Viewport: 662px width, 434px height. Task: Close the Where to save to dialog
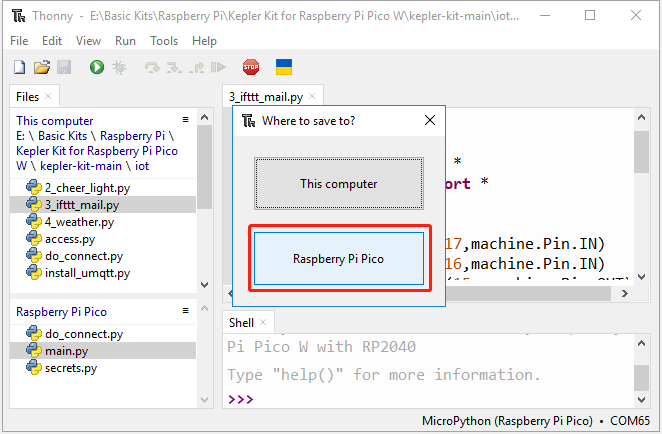pyautogui.click(x=430, y=120)
